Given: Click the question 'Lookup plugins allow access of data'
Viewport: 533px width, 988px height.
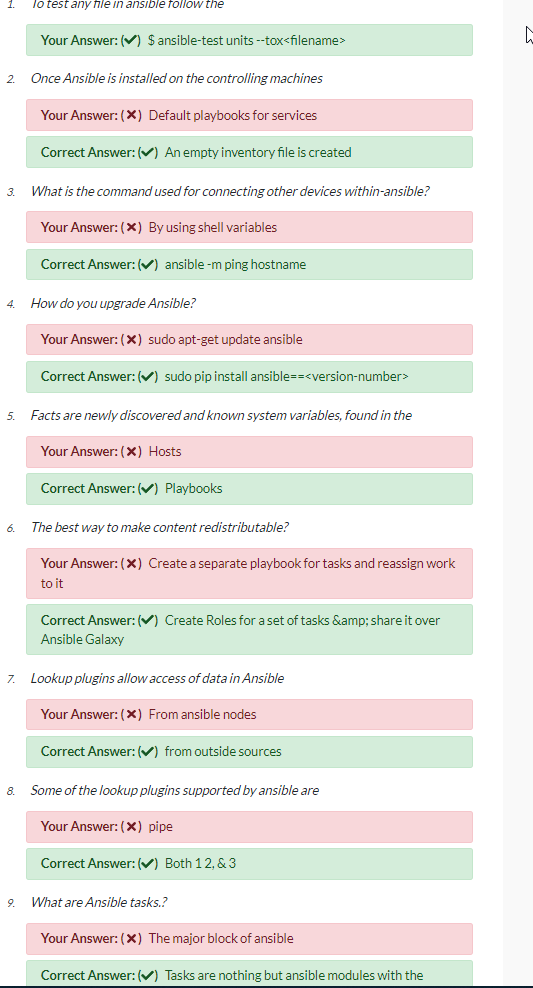Looking at the screenshot, I should click(157, 678).
